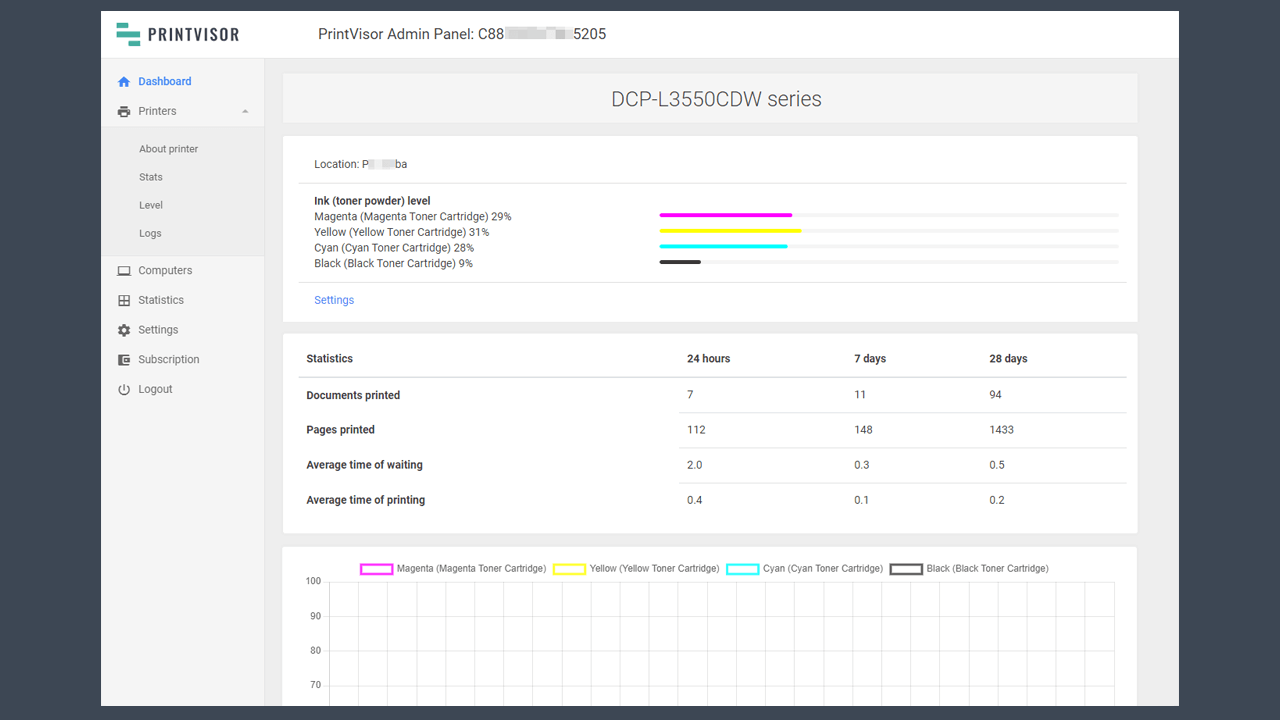Click the Dashboard home icon
The image size is (1280, 720).
point(124,82)
